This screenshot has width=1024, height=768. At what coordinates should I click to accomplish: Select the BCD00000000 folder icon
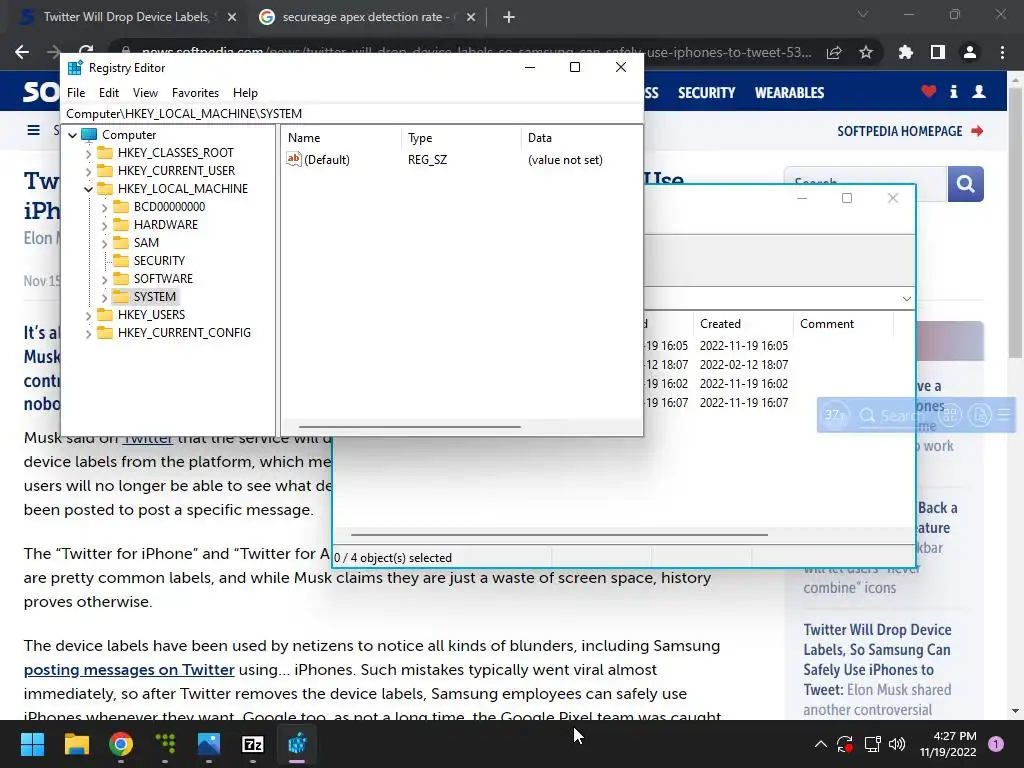[x=121, y=206]
